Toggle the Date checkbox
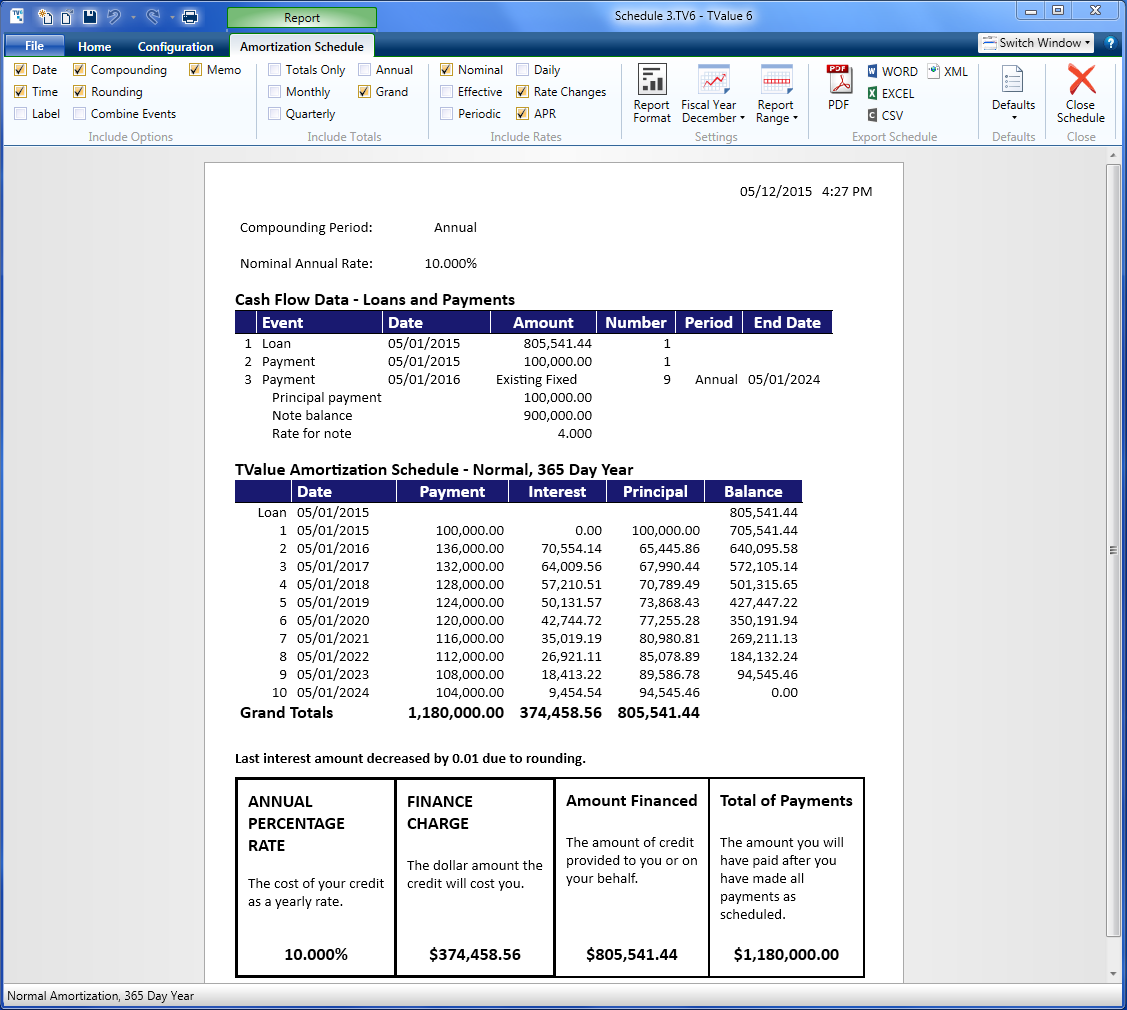 21,70
